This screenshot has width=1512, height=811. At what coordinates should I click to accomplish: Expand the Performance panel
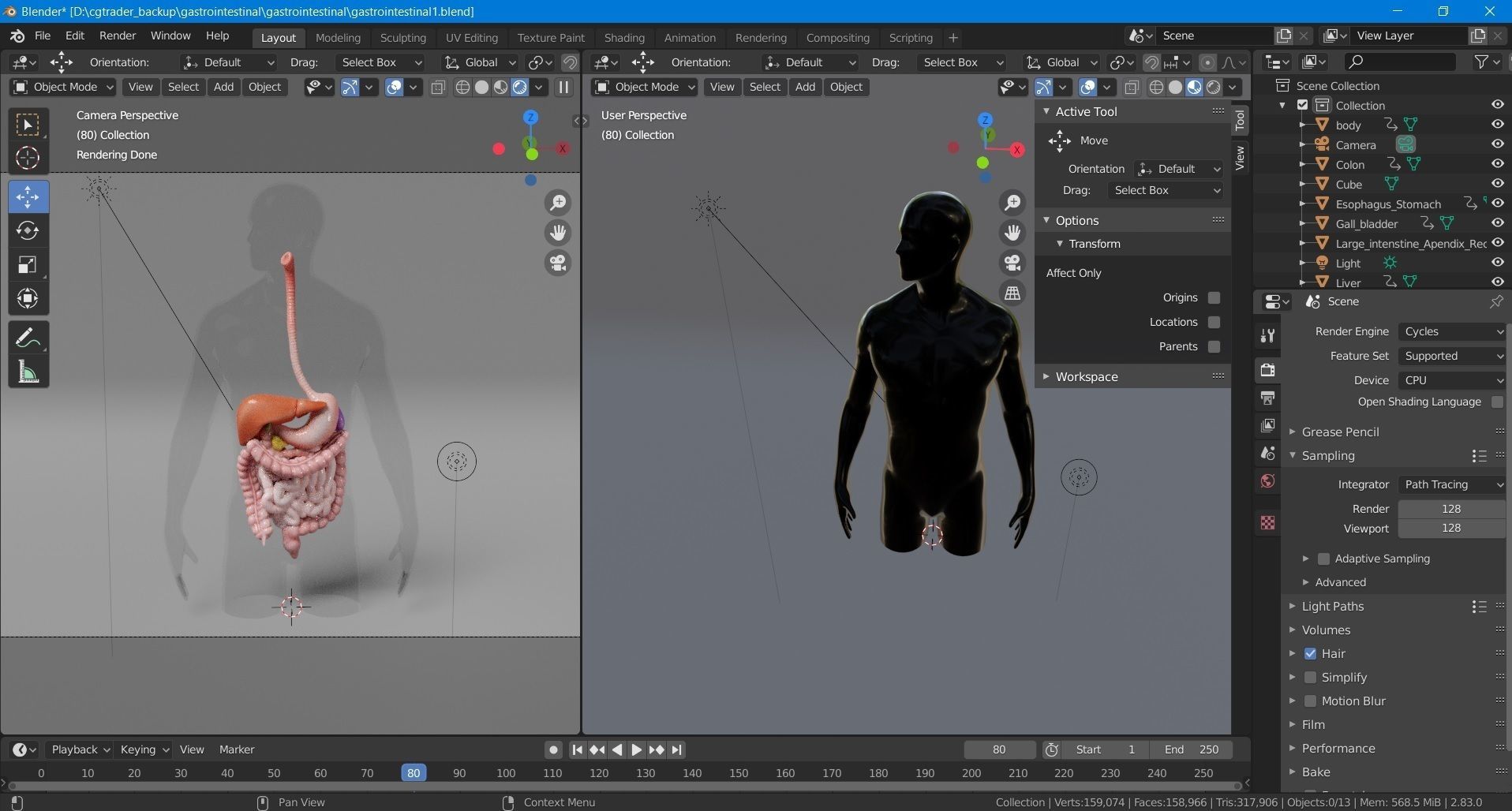pyautogui.click(x=1338, y=748)
